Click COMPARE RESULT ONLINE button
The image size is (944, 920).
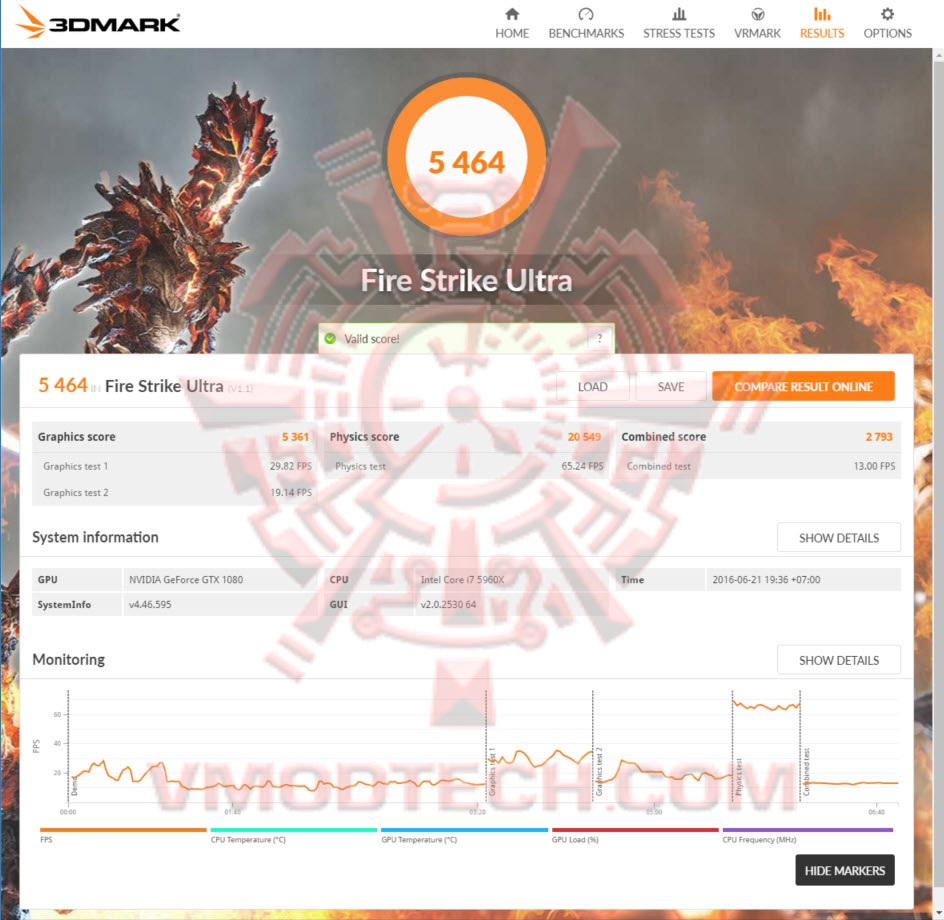803,387
